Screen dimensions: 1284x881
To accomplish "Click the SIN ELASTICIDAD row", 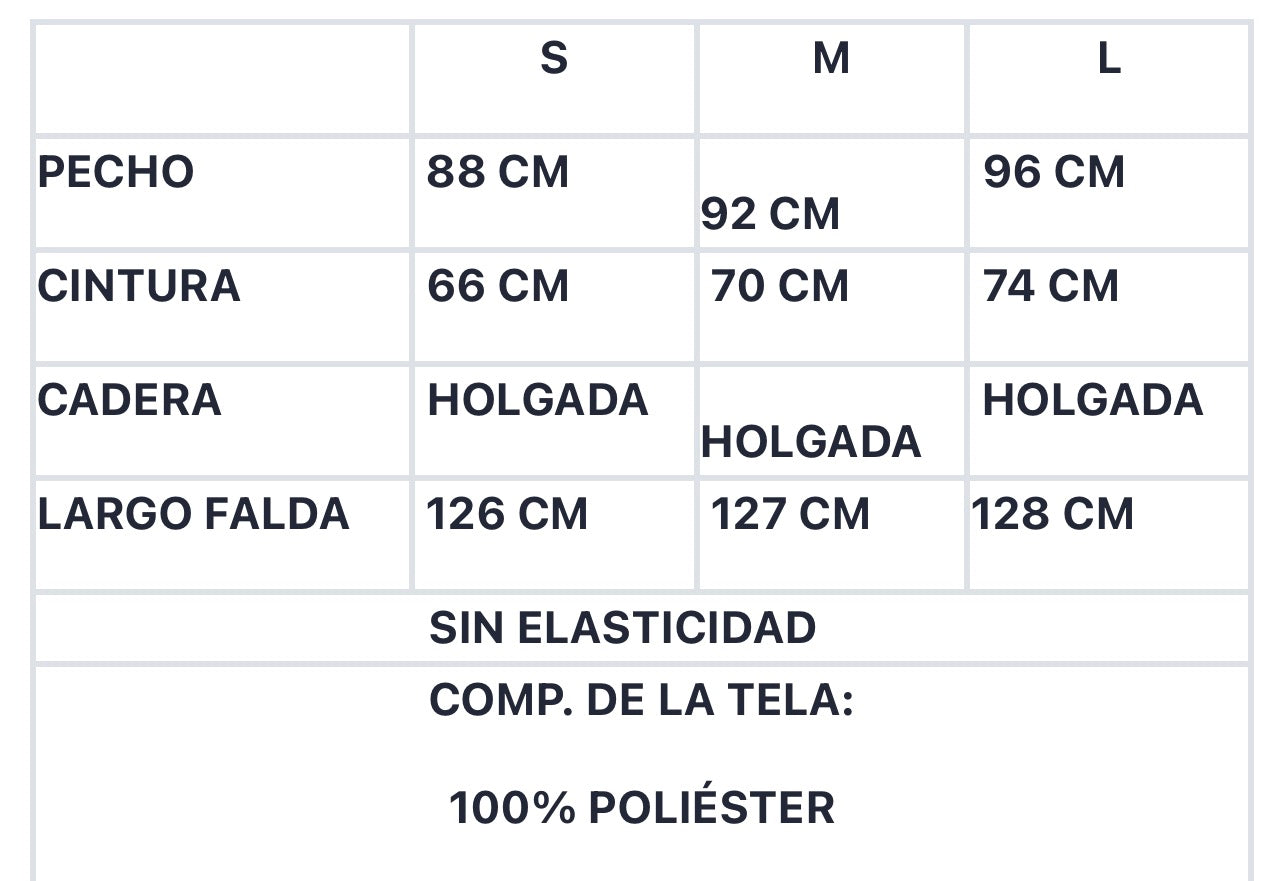I will pyautogui.click(x=642, y=628).
